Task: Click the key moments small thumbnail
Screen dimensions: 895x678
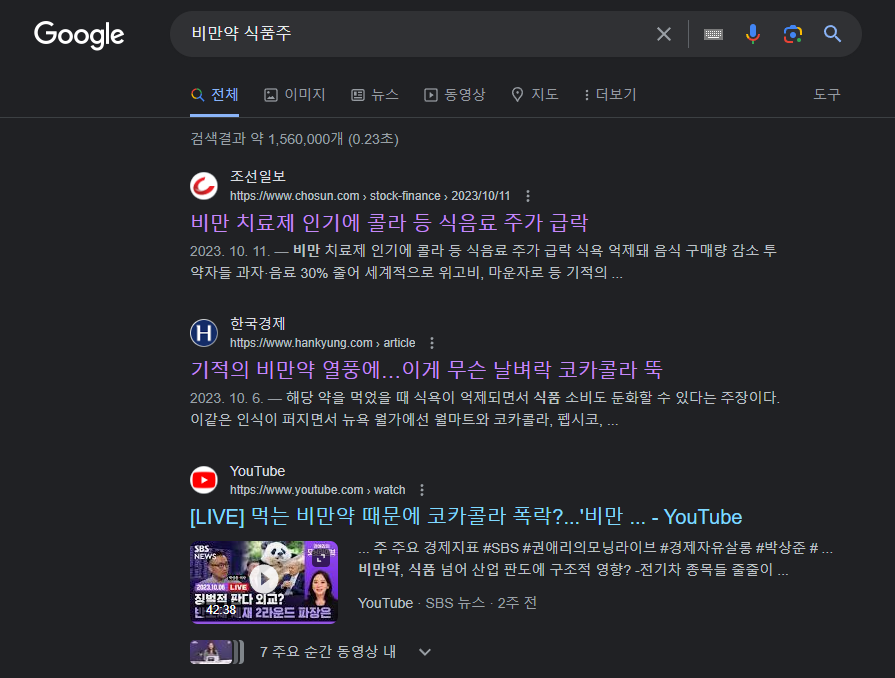Action: point(217,652)
